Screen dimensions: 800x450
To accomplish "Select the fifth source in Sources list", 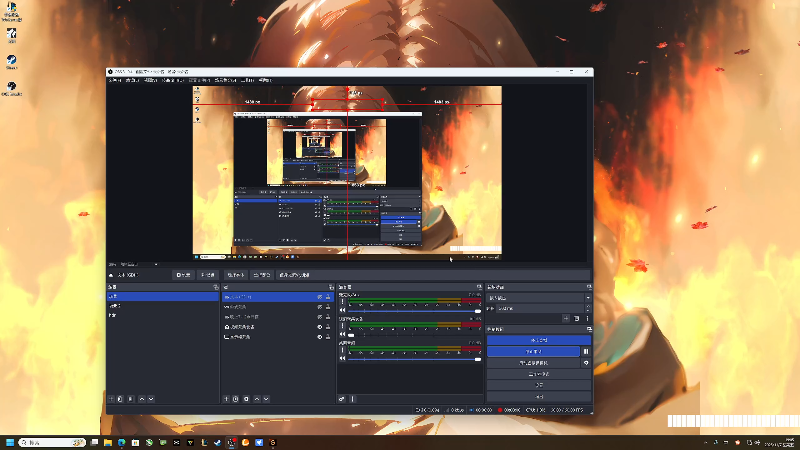I will 278,337.
